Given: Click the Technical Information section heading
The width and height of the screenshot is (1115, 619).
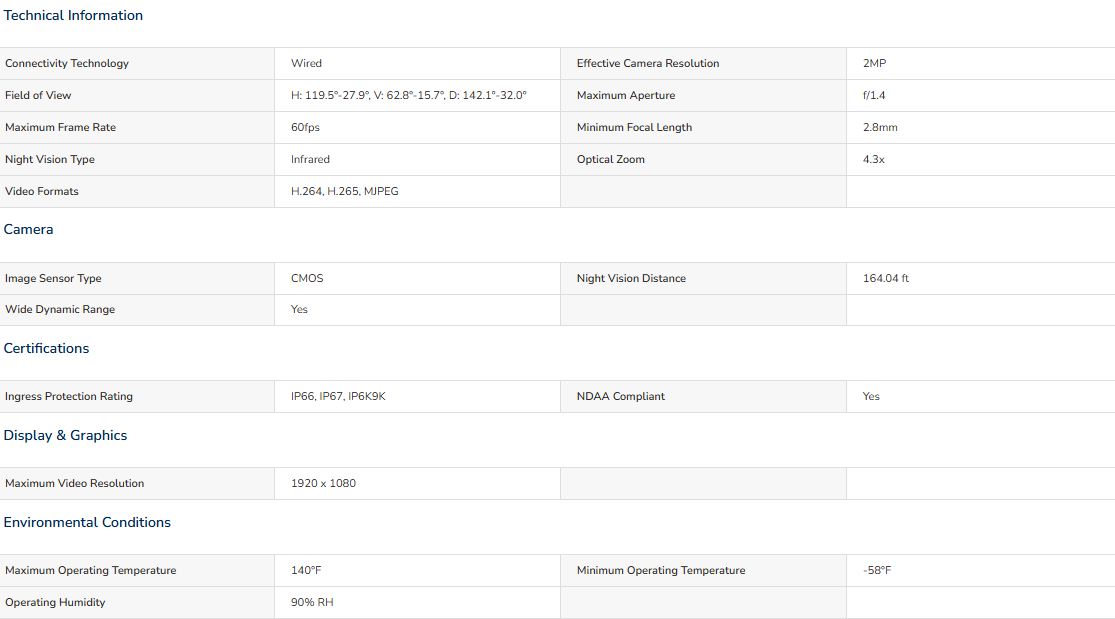Looking at the screenshot, I should tap(73, 16).
